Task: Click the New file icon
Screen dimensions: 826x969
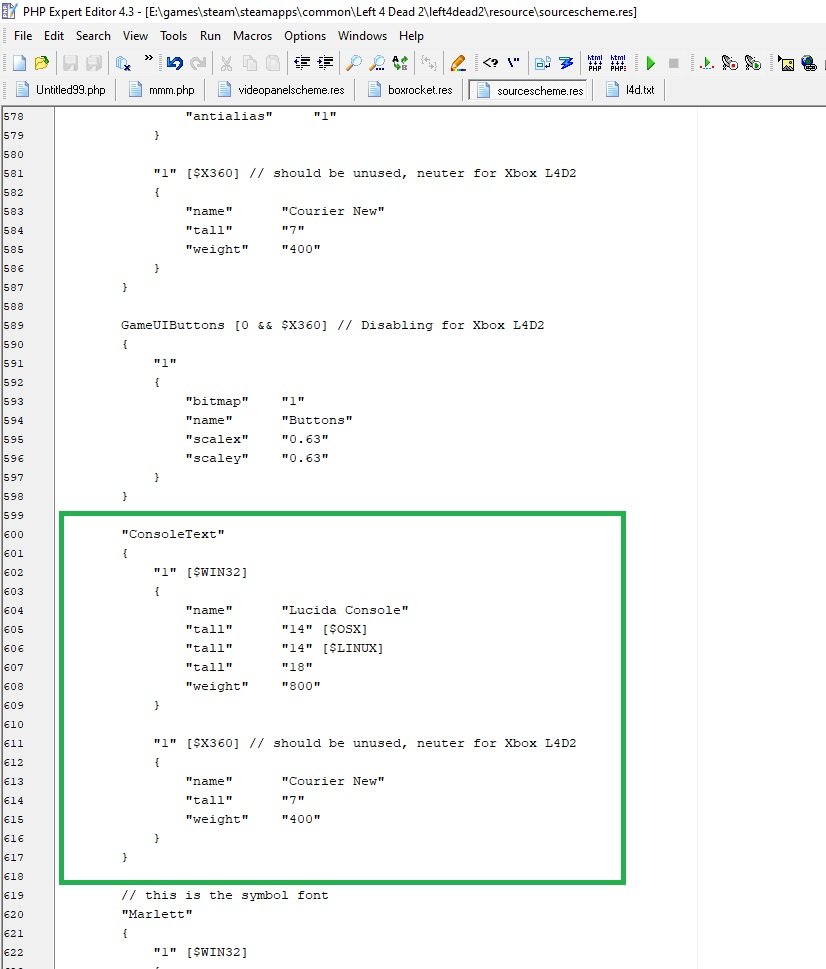Action: (19, 63)
